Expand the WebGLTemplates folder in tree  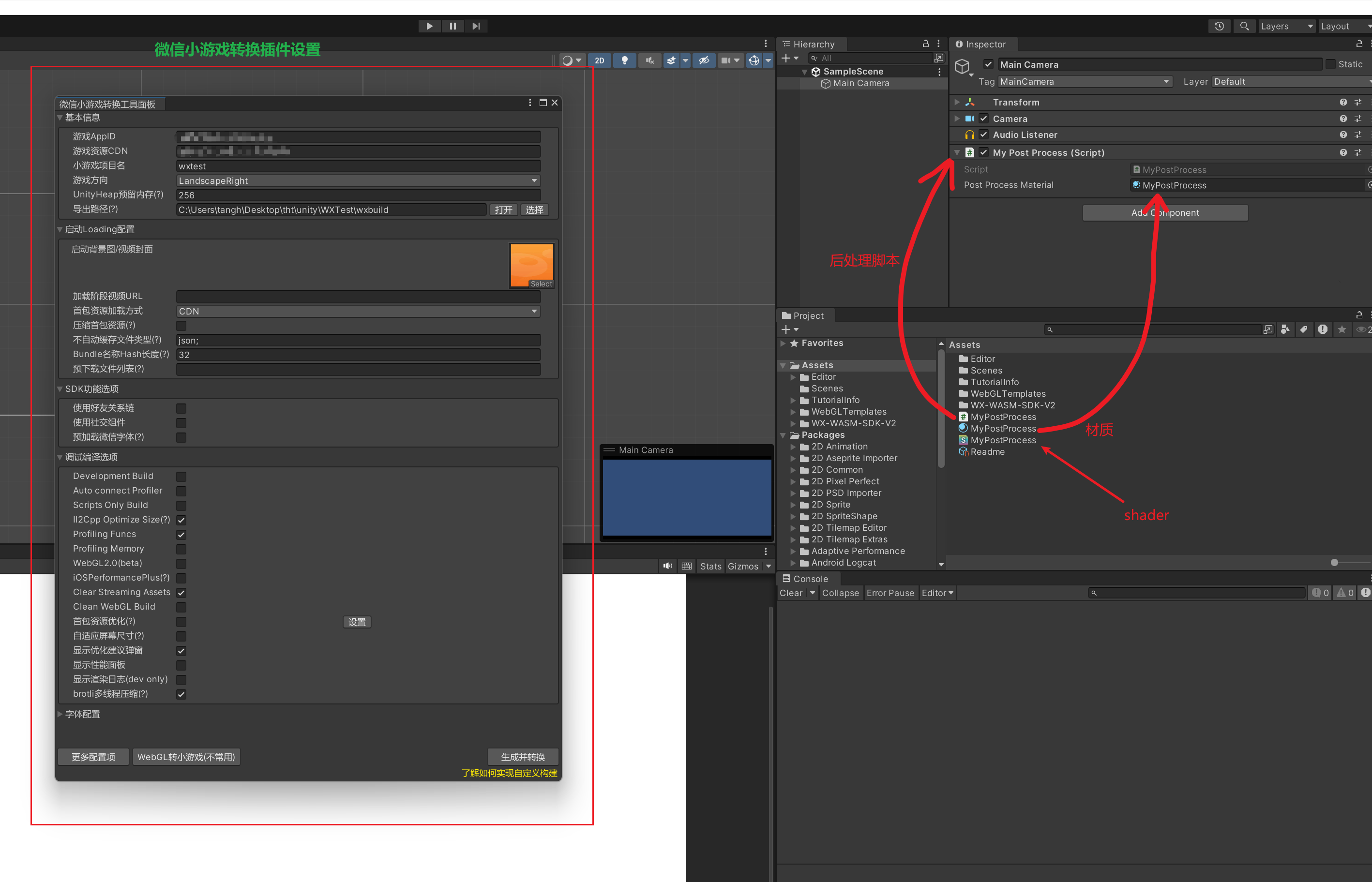(793, 412)
